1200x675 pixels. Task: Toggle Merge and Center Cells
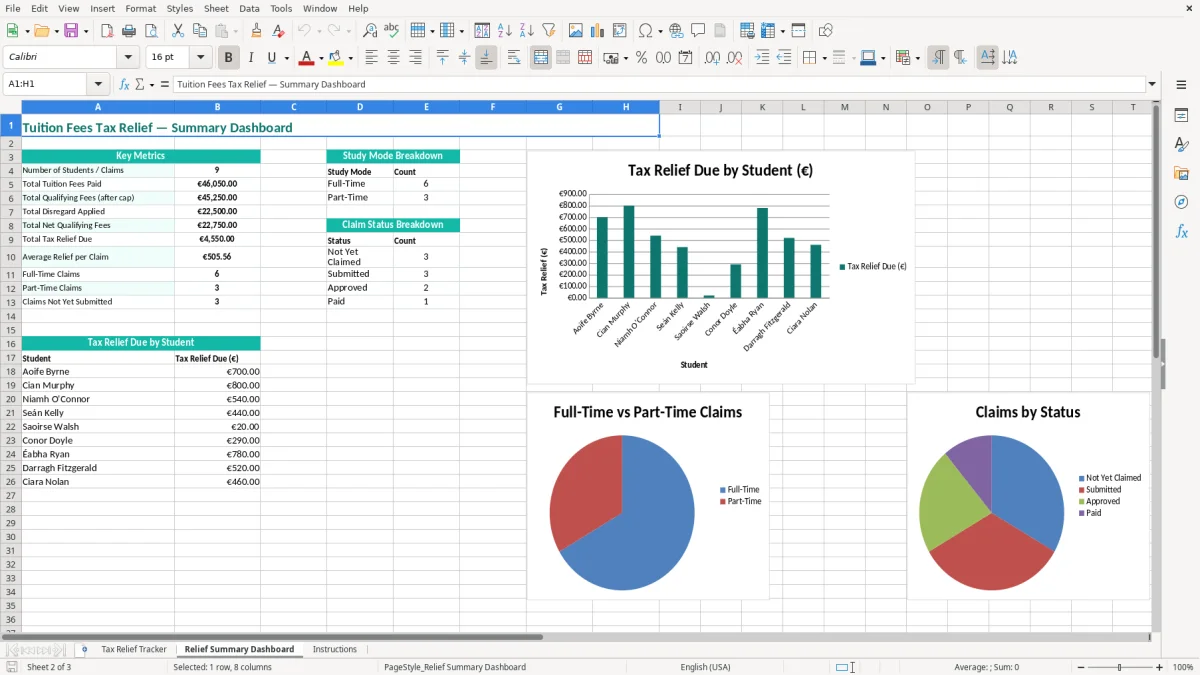541,58
